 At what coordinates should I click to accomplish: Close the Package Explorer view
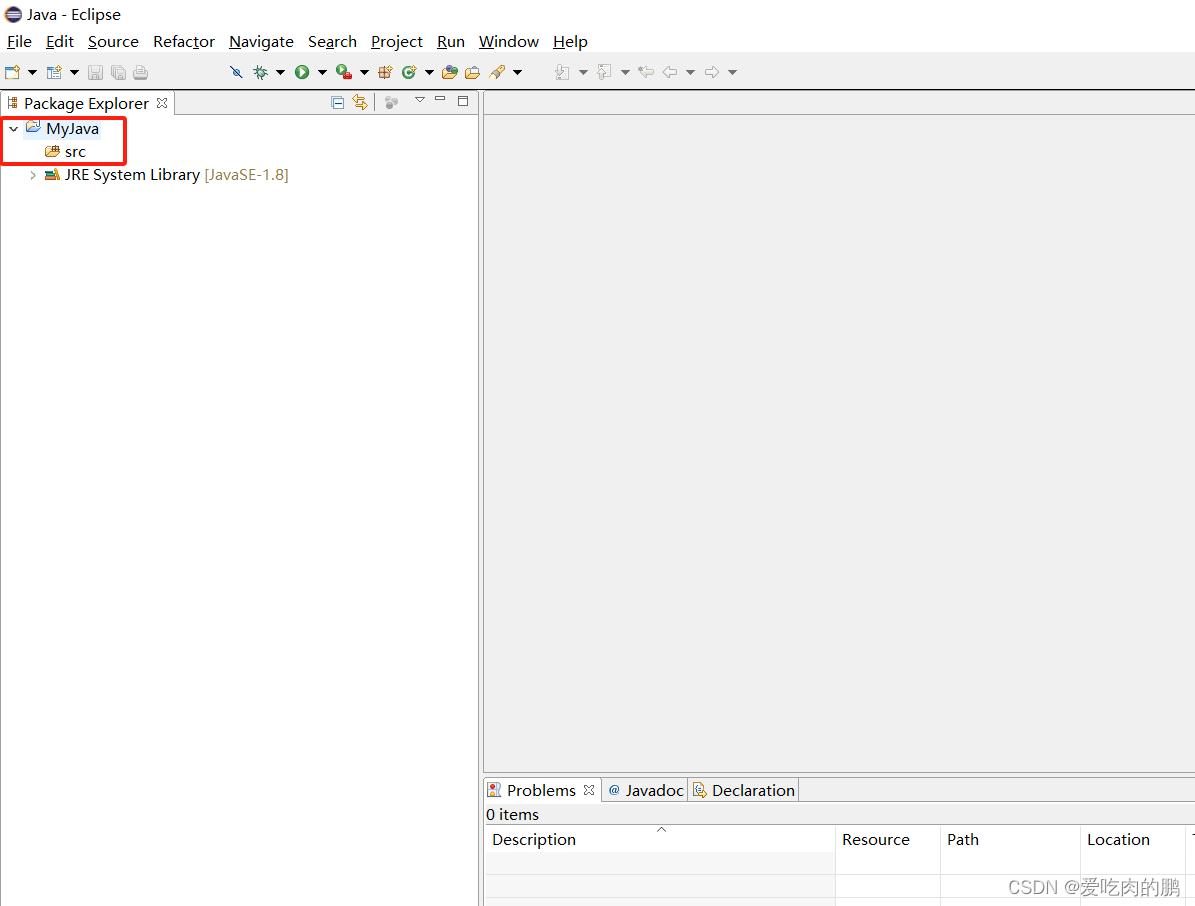pos(162,103)
